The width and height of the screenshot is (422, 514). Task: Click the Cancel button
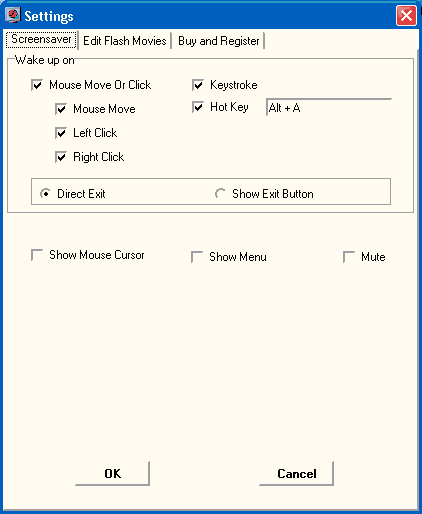tap(296, 473)
